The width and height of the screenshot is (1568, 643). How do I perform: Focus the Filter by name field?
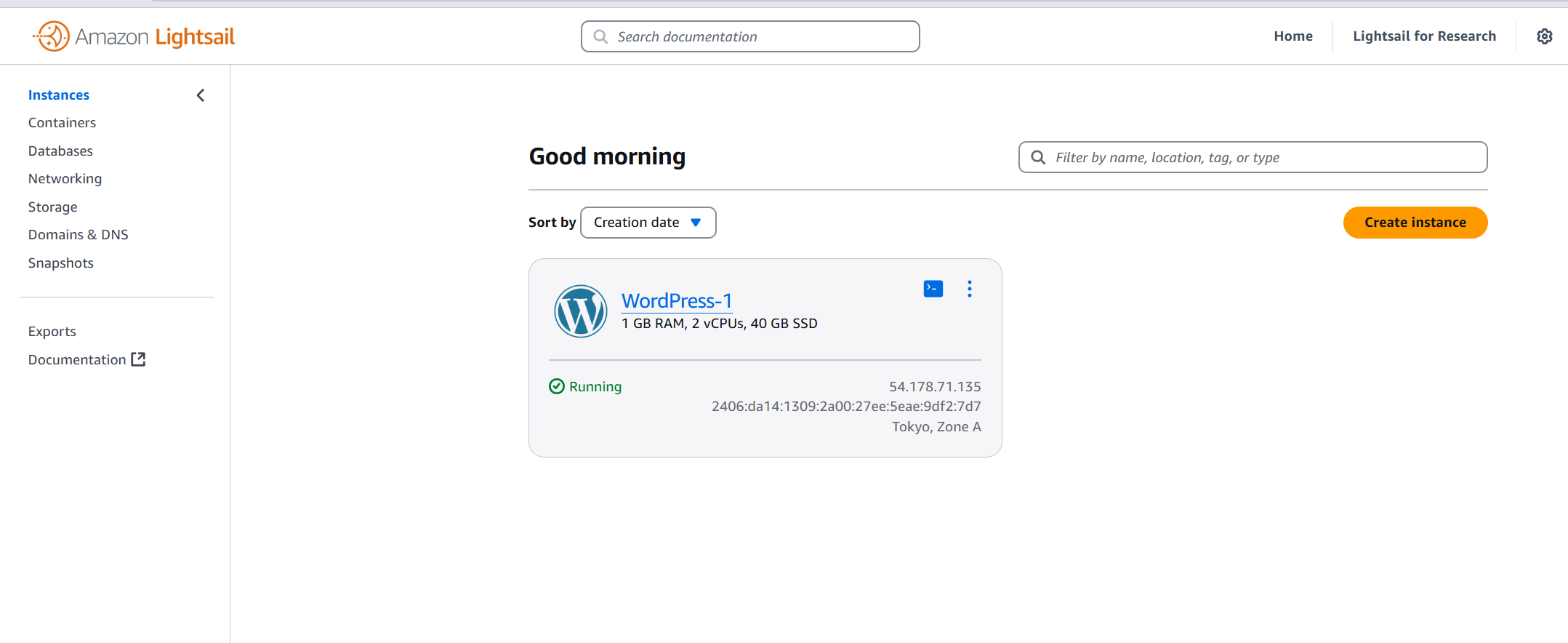1253,157
